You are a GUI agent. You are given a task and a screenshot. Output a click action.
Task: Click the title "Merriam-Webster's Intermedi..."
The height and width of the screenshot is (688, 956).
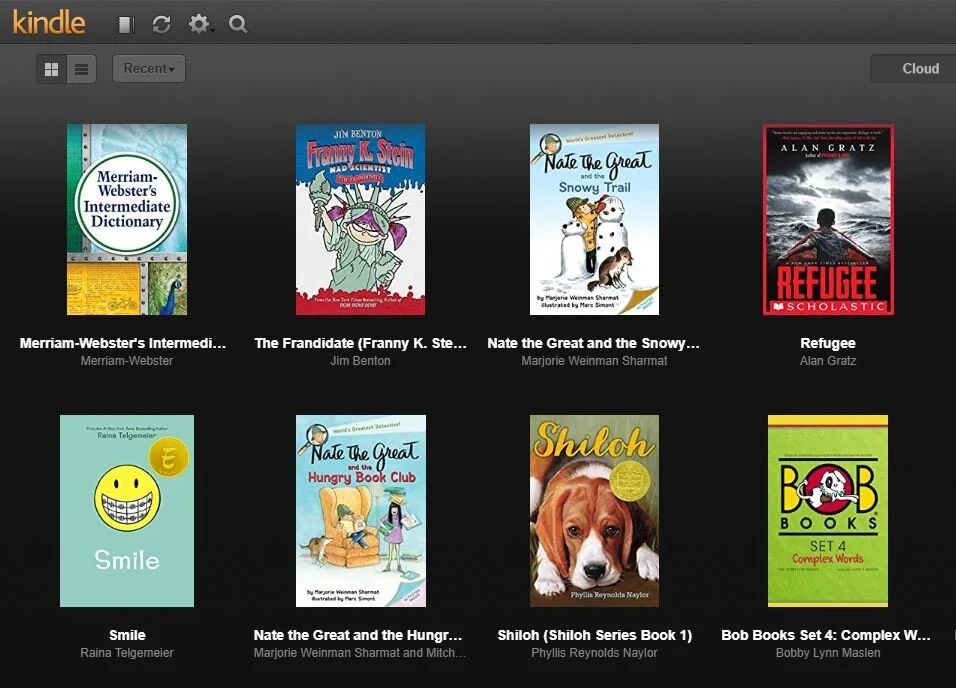(x=123, y=343)
